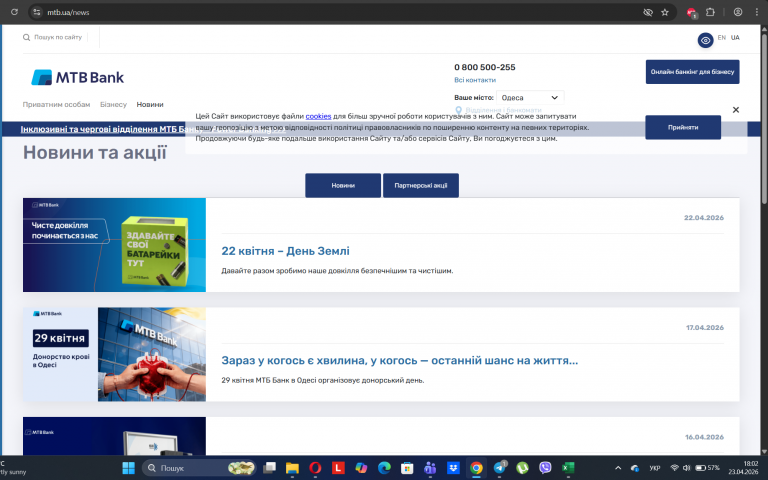Switch site language to UA
Image resolution: width=768 pixels, height=480 pixels.
pyautogui.click(x=735, y=38)
